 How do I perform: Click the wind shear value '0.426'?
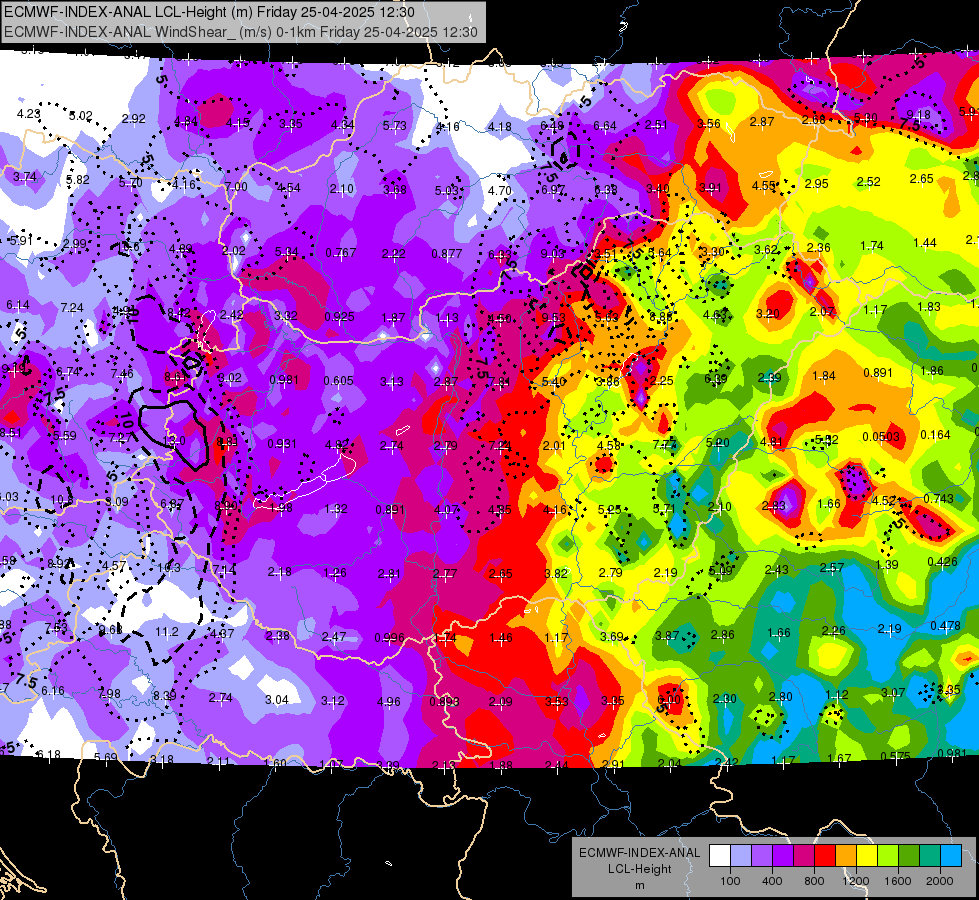(943, 561)
